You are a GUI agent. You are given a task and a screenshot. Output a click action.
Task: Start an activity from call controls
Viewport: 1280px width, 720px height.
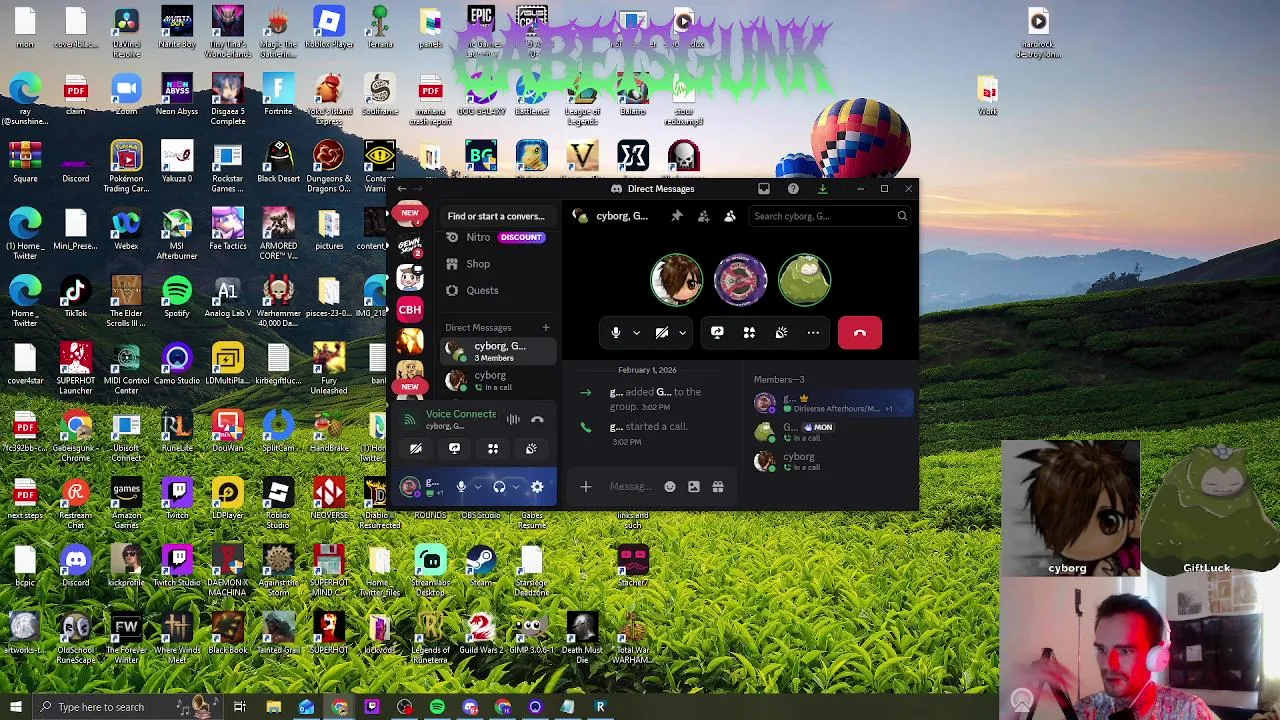(749, 333)
